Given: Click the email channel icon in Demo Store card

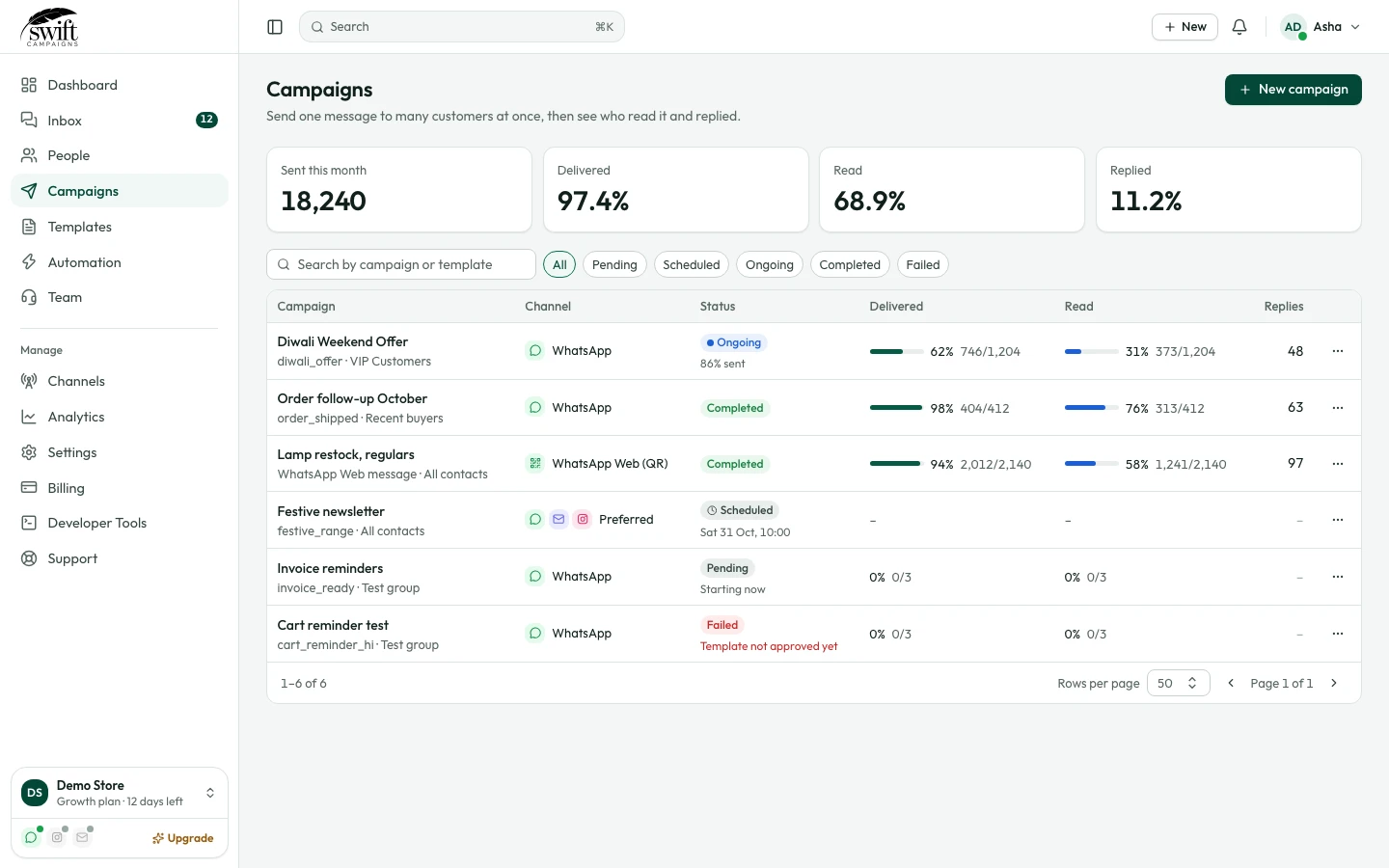Looking at the screenshot, I should pyautogui.click(x=82, y=837).
